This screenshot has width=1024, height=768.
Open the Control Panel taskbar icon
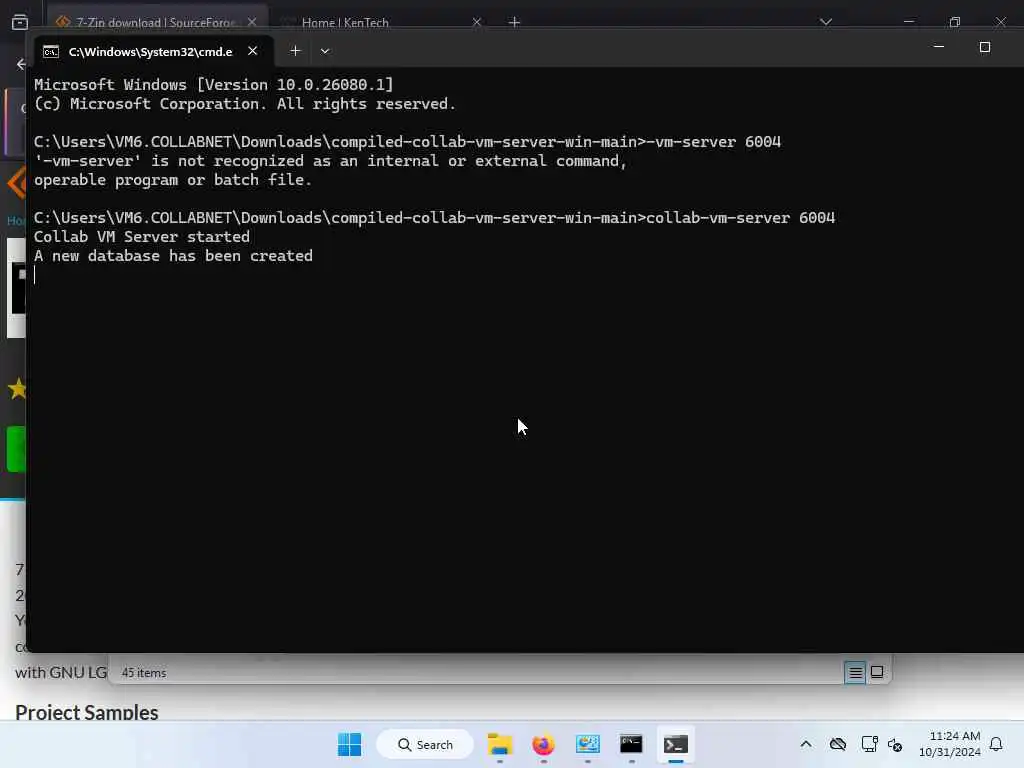point(588,744)
